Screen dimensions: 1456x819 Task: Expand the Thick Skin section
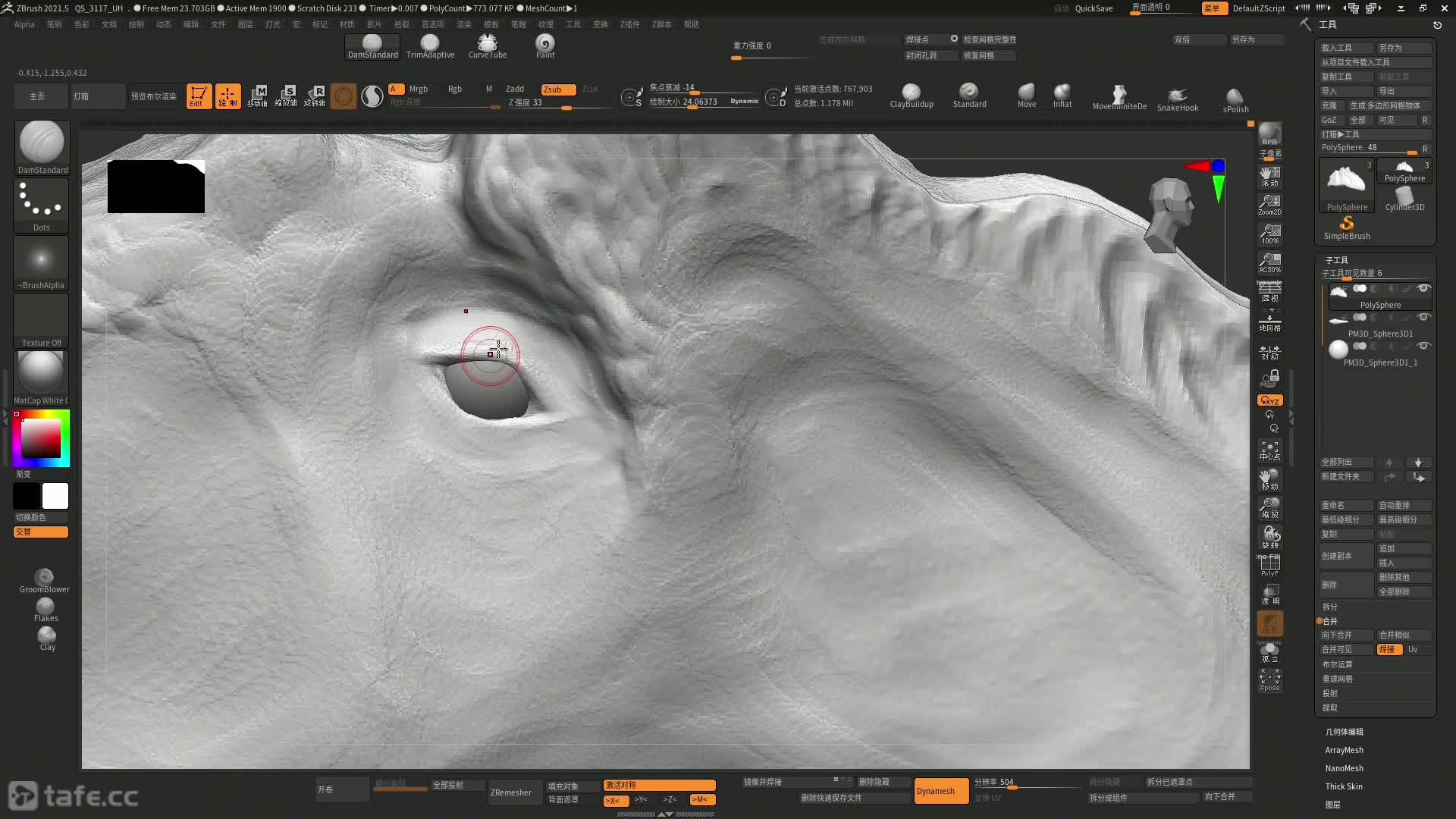[1343, 786]
